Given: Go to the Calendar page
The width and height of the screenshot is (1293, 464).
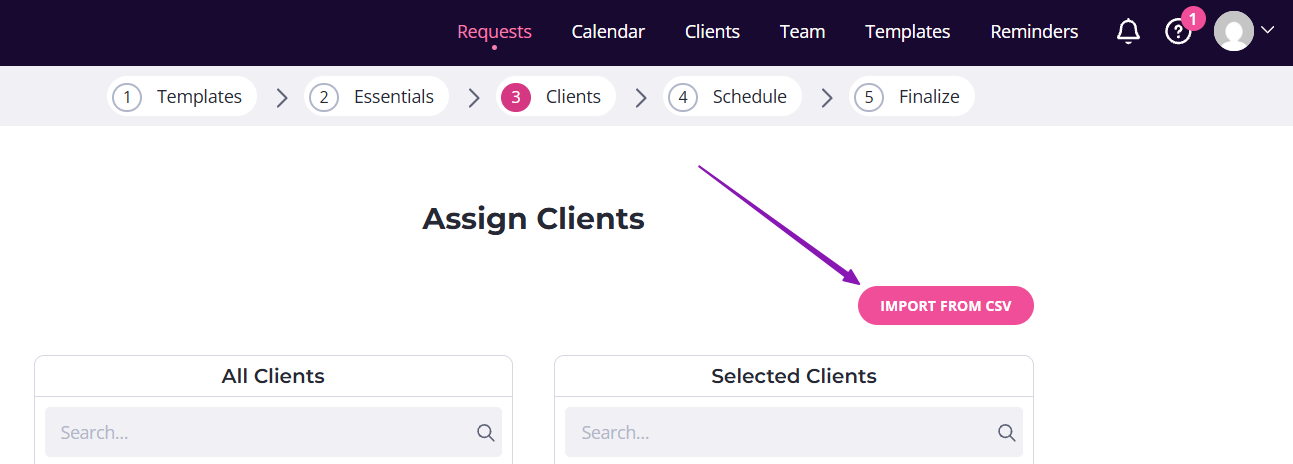Looking at the screenshot, I should click(608, 32).
